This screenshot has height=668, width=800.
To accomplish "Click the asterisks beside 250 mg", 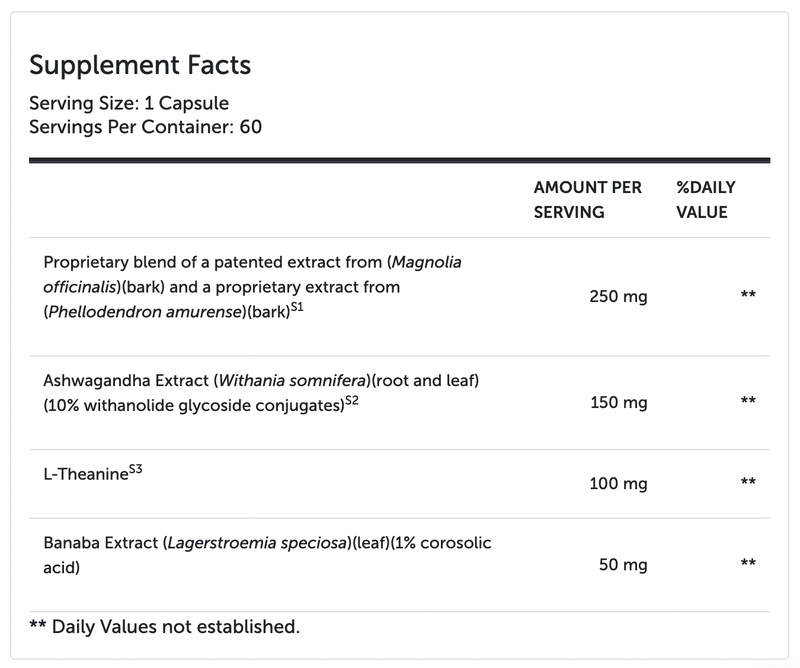I will [748, 294].
